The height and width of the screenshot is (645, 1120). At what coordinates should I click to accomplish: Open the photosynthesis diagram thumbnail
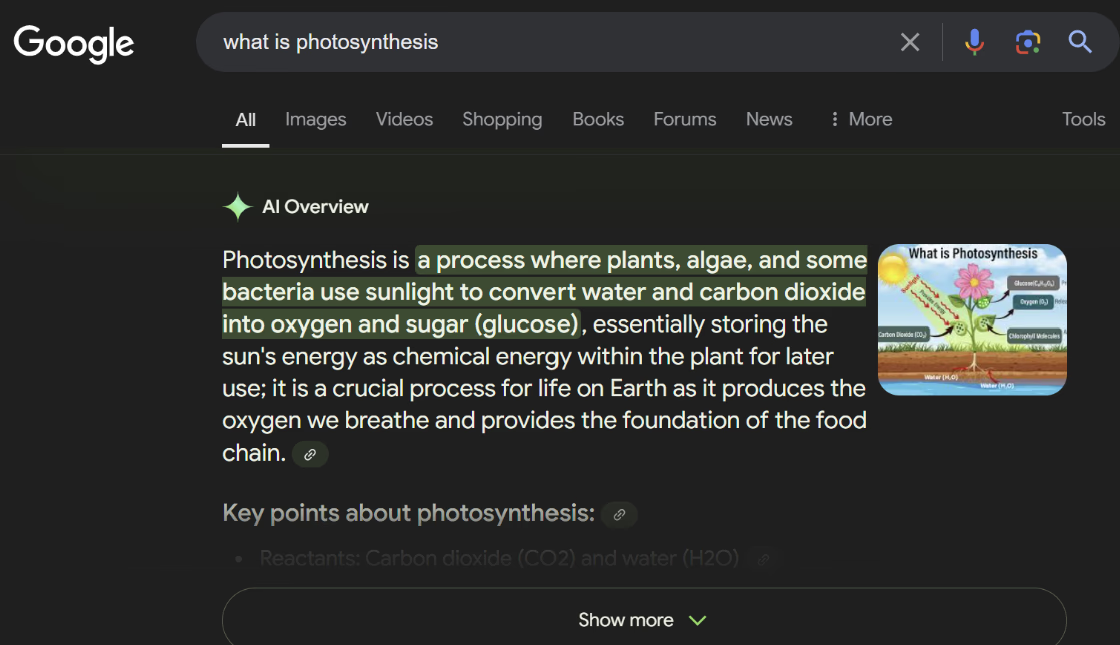pos(972,319)
